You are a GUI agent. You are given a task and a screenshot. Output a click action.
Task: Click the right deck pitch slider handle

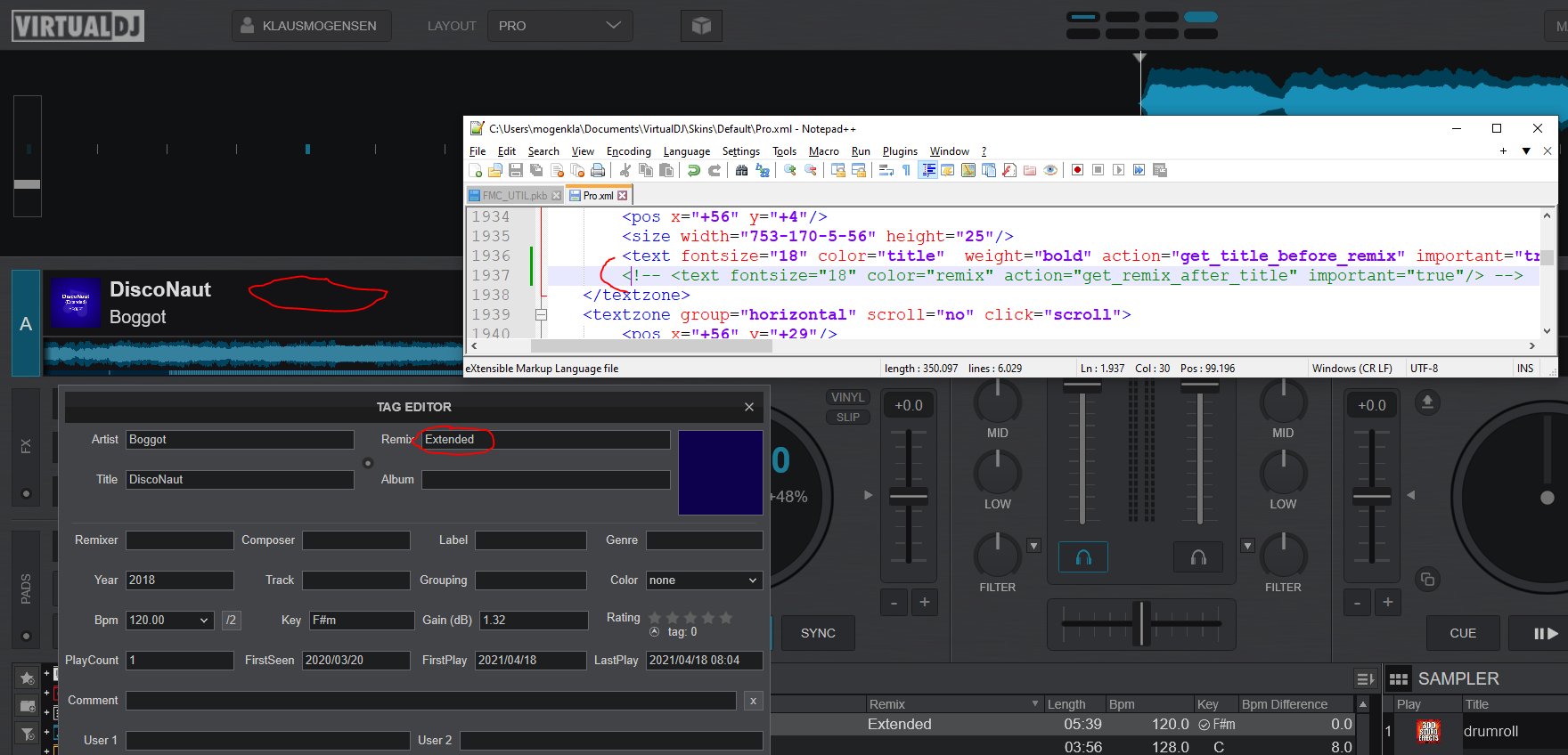(1372, 497)
